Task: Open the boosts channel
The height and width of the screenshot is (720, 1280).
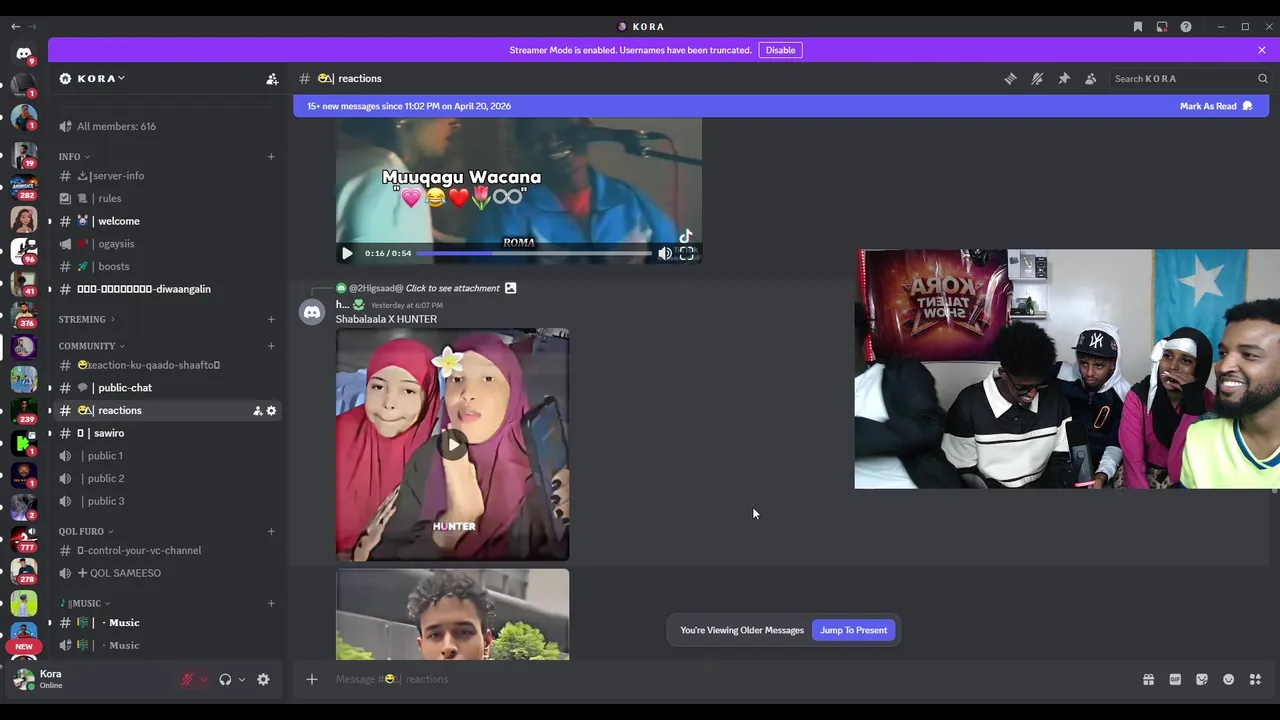Action: 168,266
